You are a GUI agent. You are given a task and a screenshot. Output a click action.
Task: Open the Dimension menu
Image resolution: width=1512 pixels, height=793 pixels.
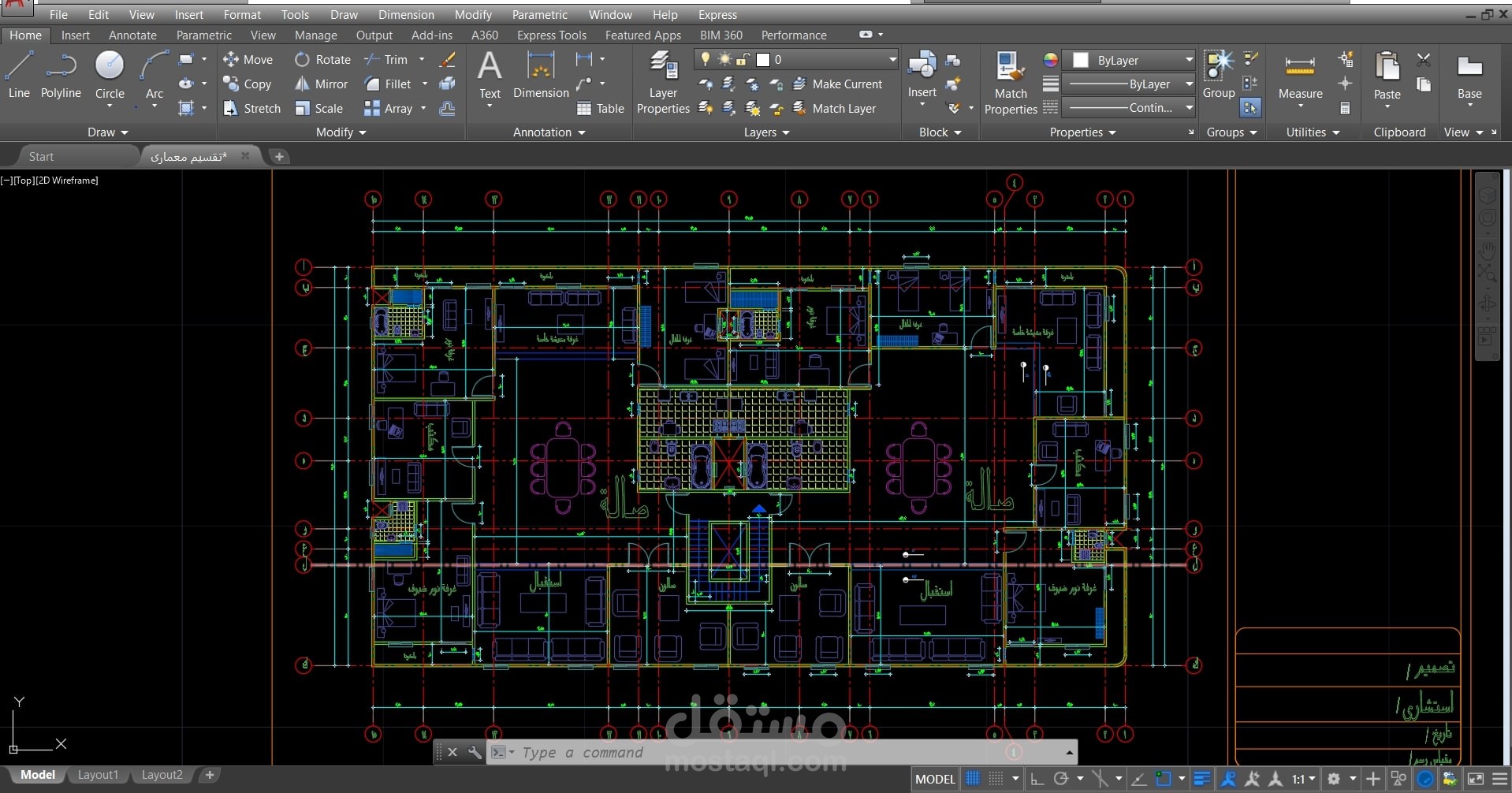(x=406, y=14)
